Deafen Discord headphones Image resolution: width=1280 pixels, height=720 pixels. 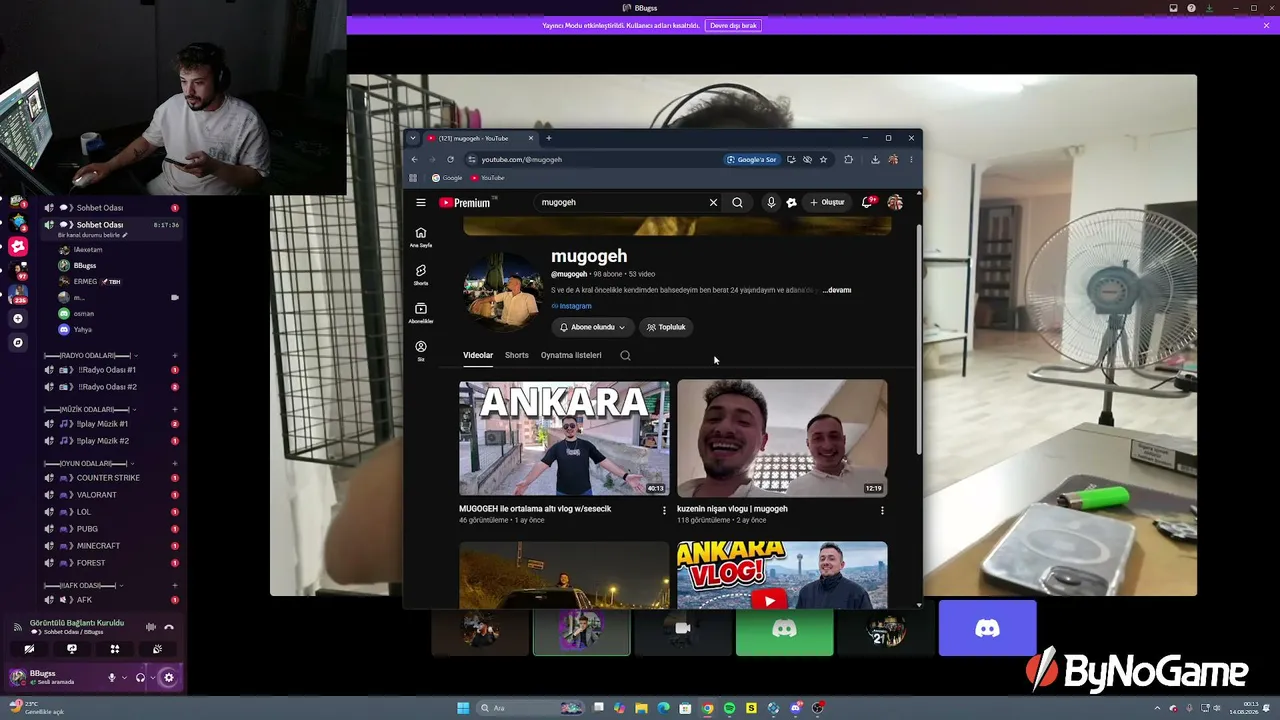[140, 677]
